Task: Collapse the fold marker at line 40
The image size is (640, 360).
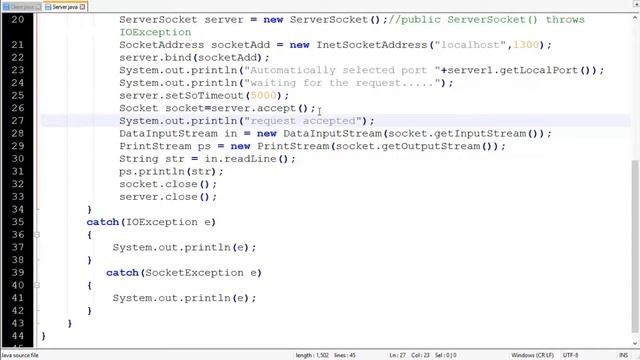Action: (37, 285)
